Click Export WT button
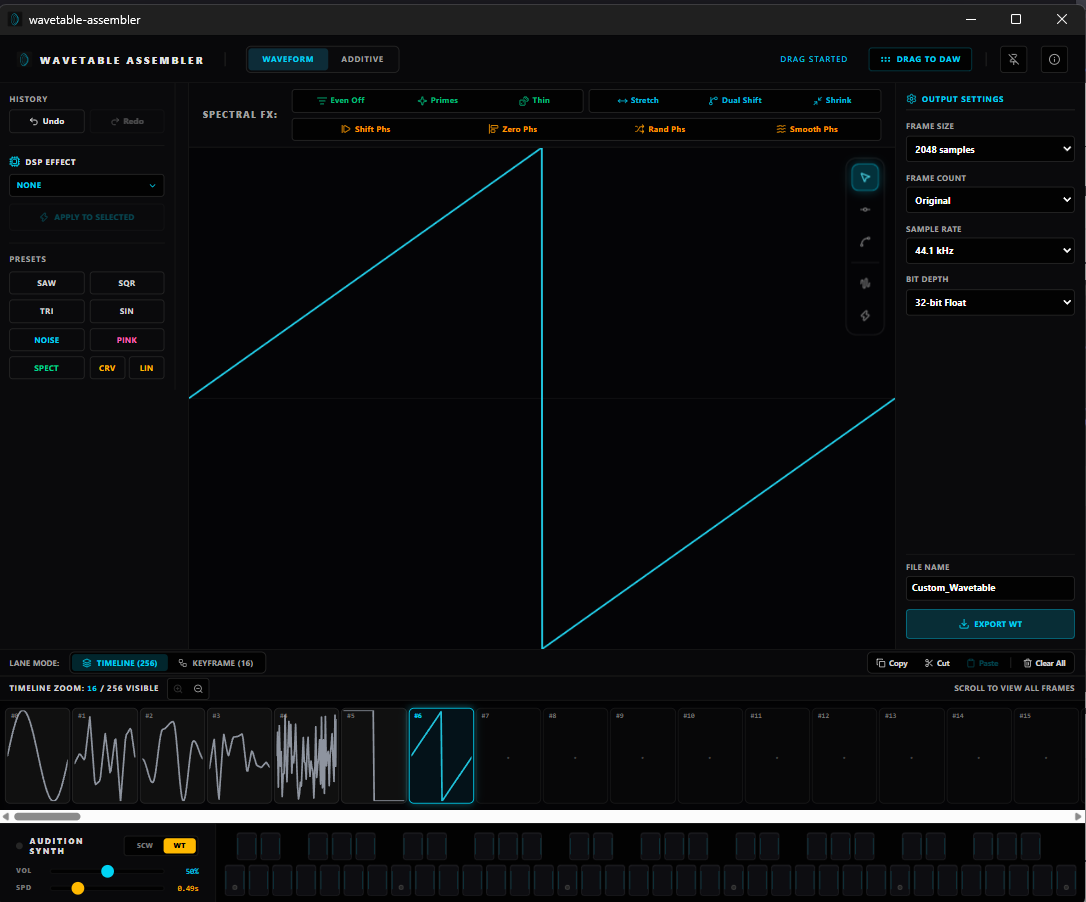This screenshot has height=902, width=1086. pos(990,624)
